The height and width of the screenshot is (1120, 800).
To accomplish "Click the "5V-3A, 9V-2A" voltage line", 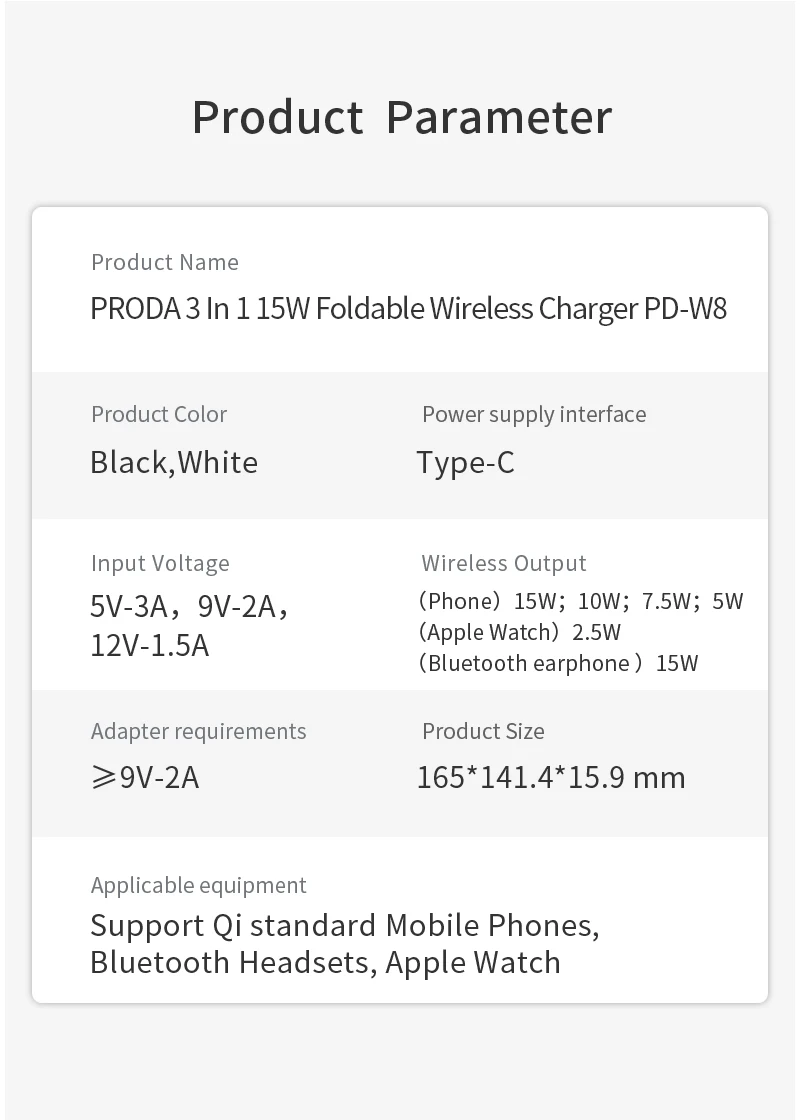I will point(189,606).
